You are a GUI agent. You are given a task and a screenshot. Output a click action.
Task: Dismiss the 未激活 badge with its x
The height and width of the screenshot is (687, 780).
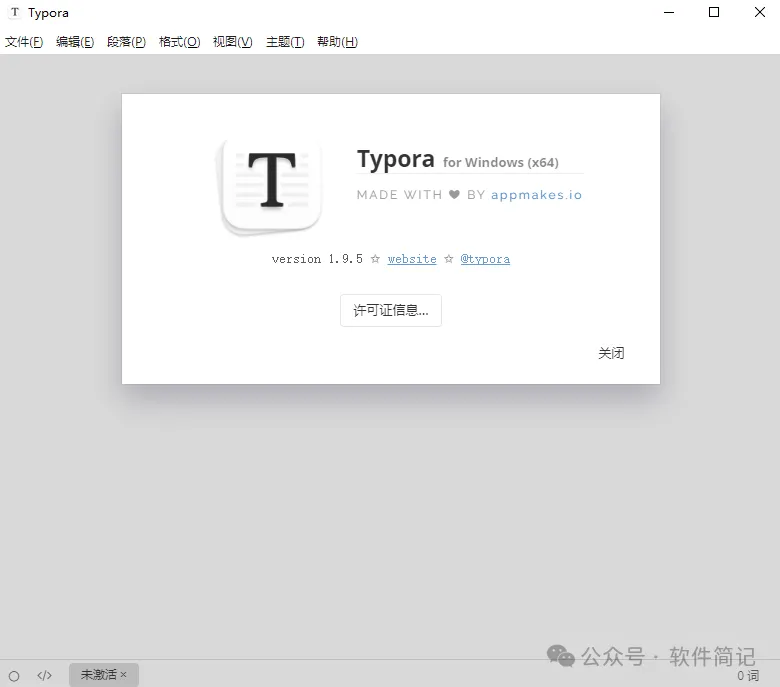coord(123,675)
